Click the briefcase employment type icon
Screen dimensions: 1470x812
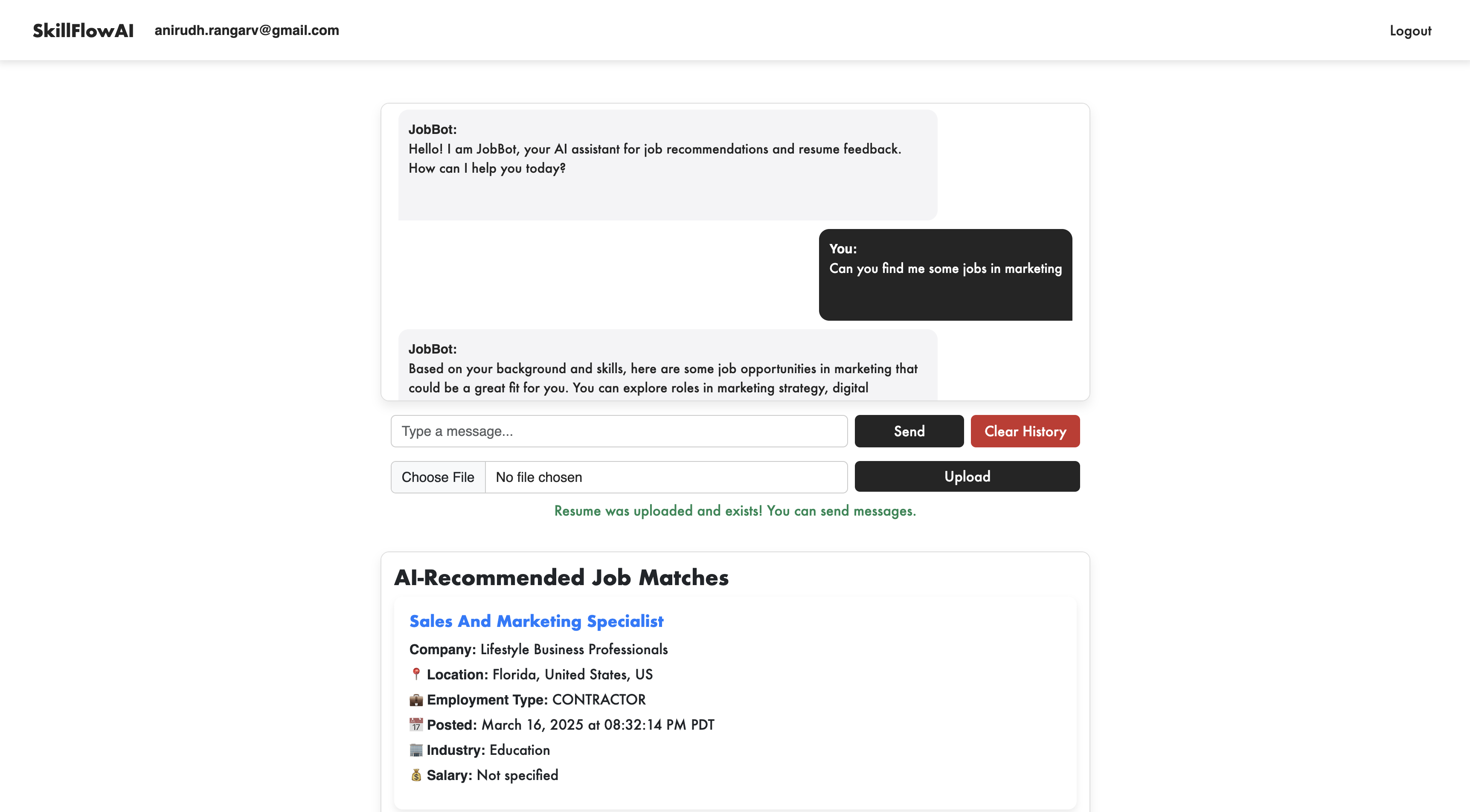point(416,699)
